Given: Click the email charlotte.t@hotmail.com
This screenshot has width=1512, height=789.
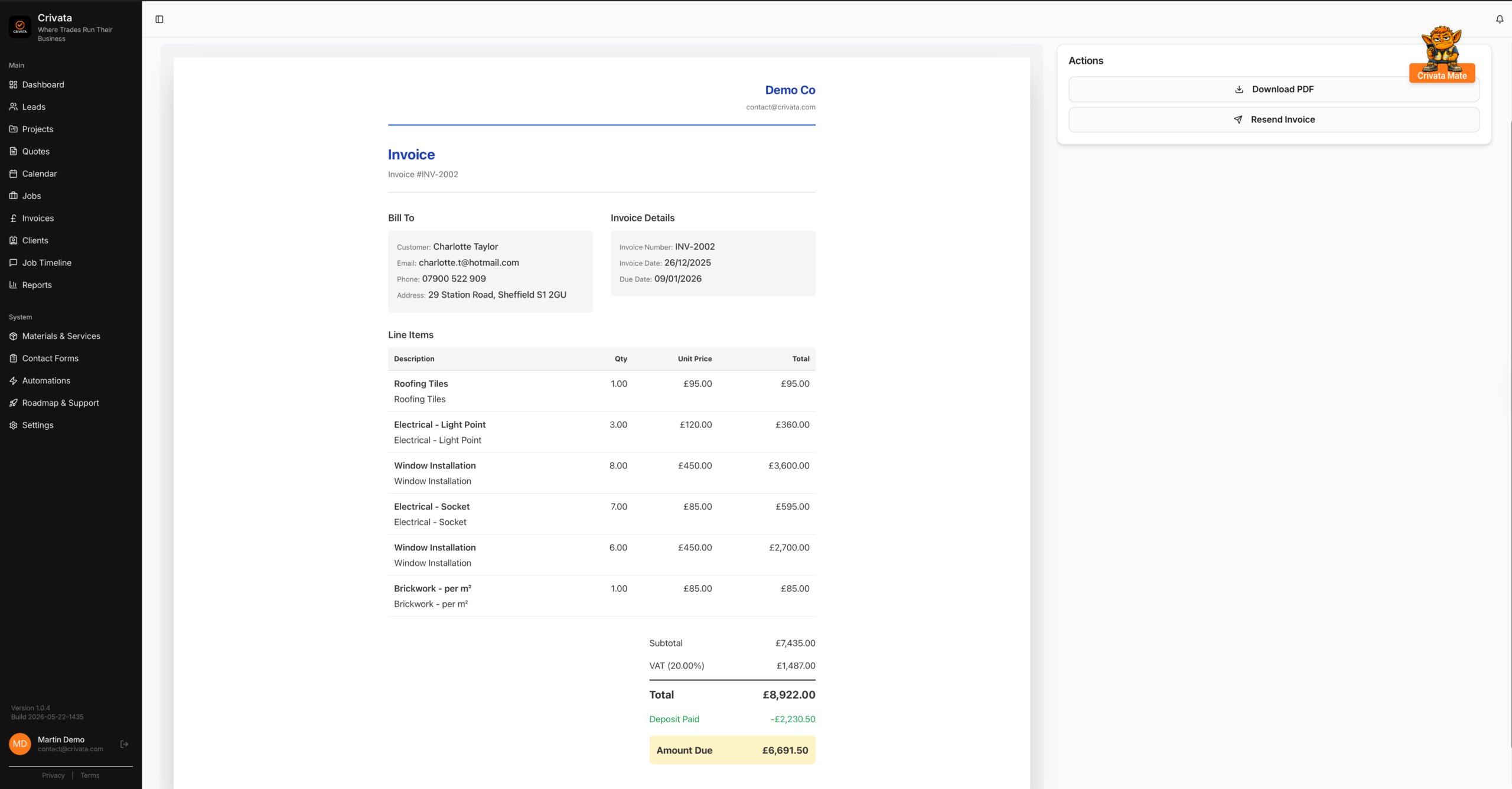Looking at the screenshot, I should tap(469, 263).
